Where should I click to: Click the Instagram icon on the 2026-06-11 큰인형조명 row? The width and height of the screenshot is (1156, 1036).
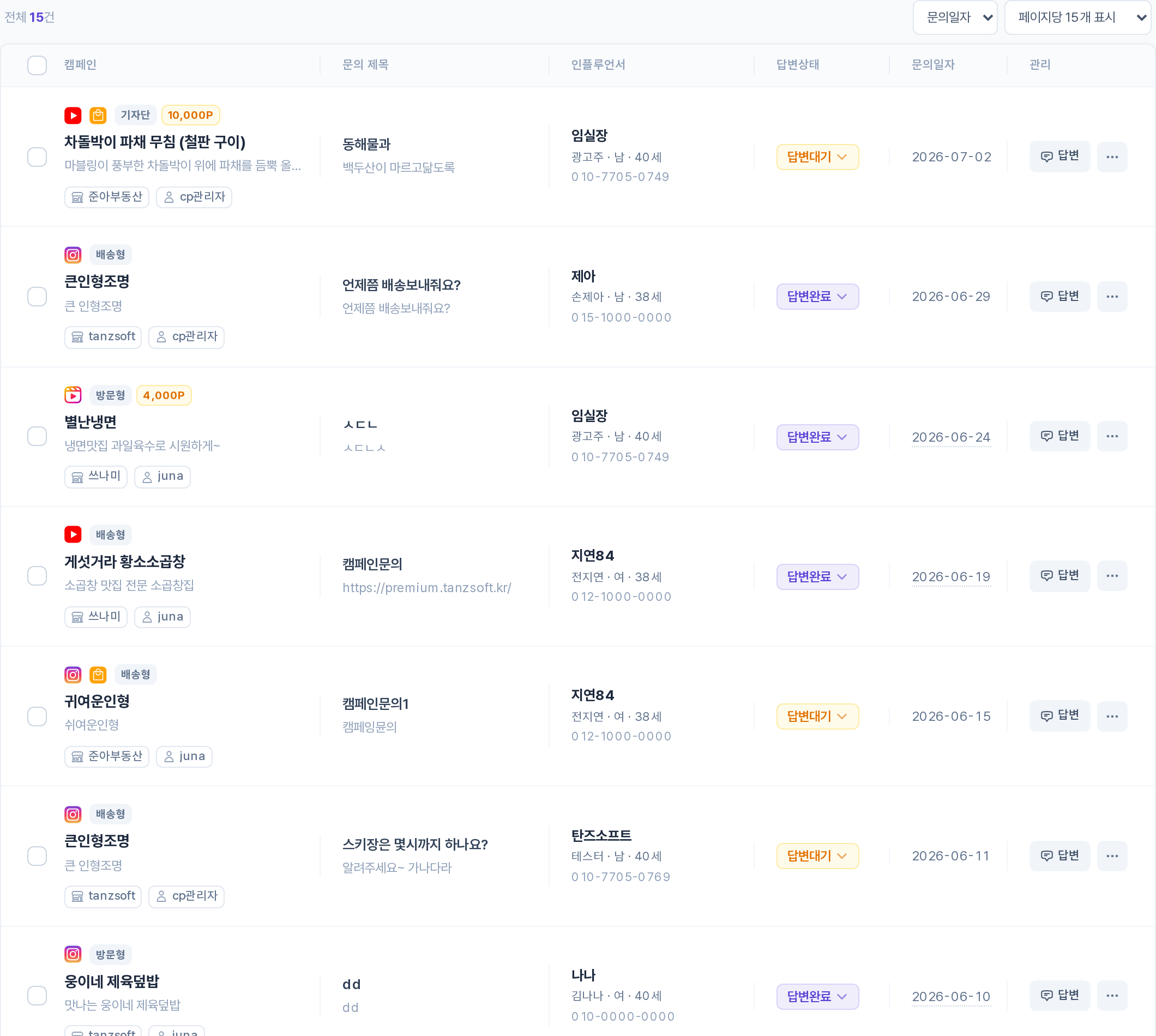click(73, 815)
